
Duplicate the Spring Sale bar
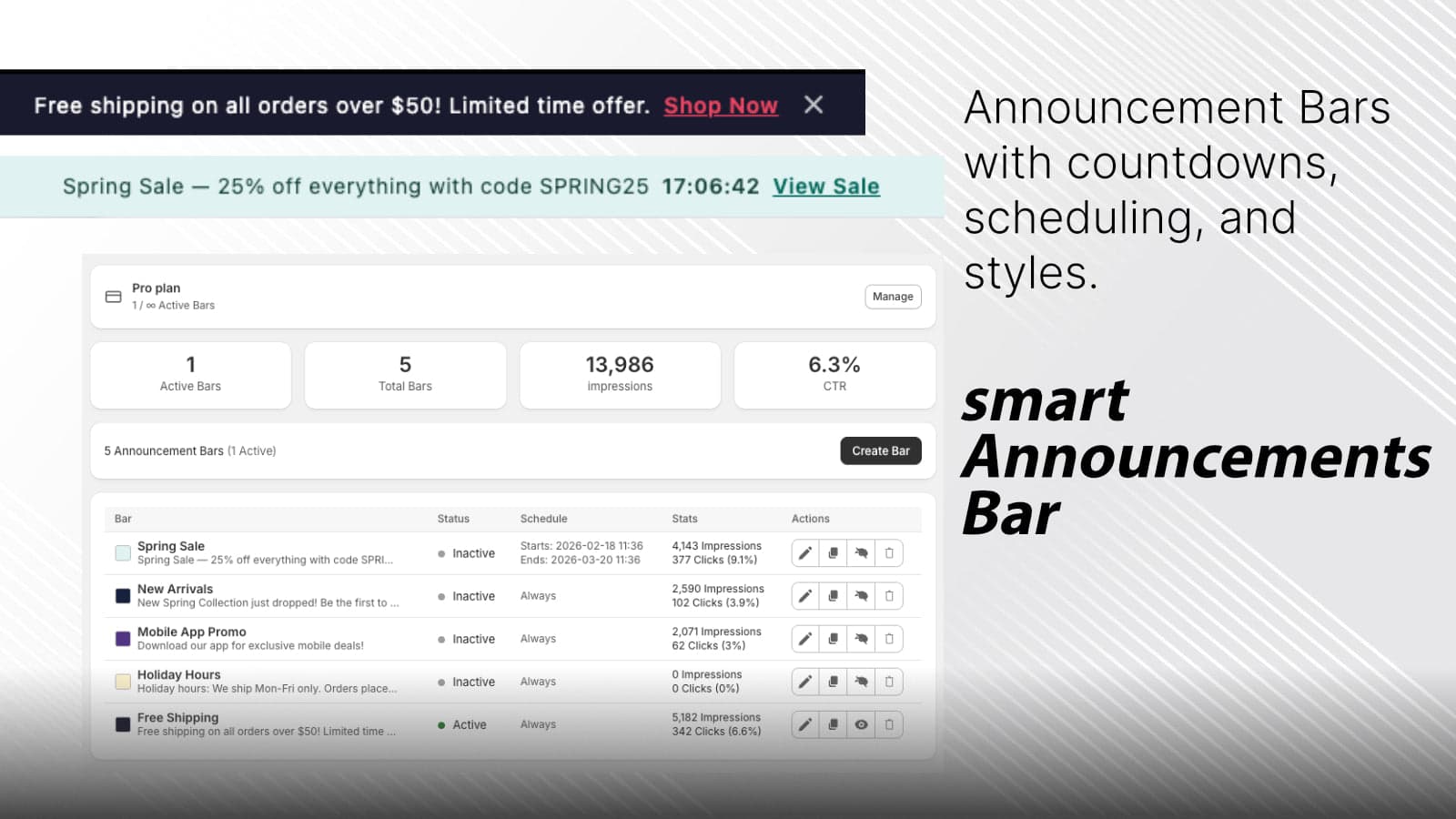[834, 553]
